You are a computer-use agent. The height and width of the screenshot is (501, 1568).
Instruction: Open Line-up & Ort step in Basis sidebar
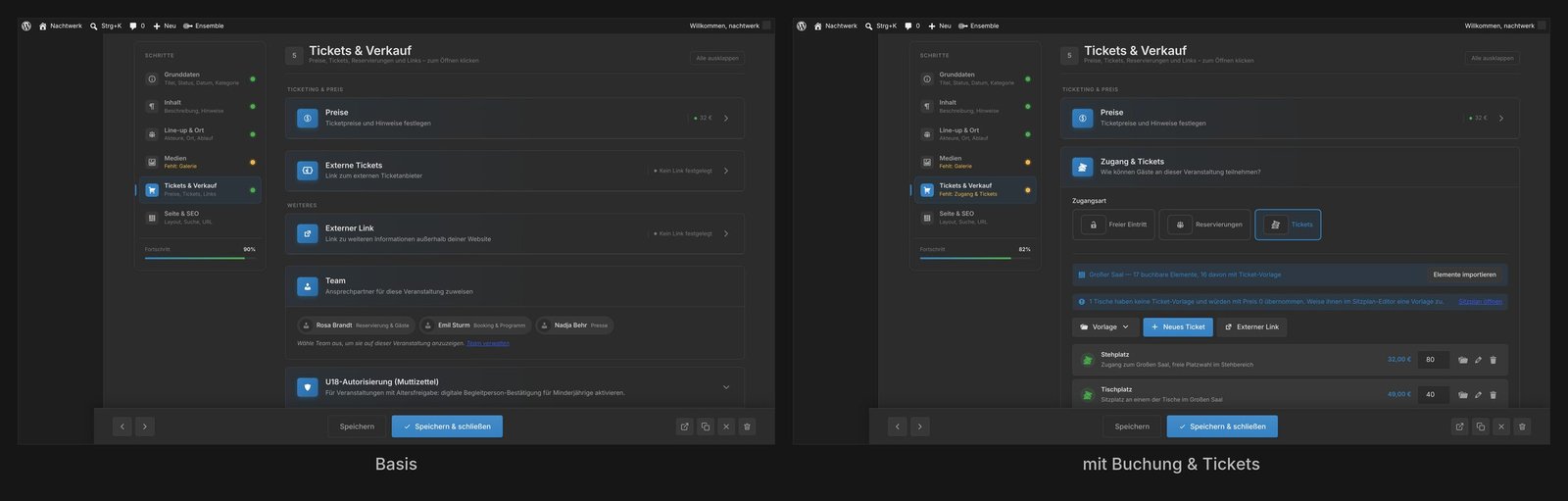tap(200, 134)
